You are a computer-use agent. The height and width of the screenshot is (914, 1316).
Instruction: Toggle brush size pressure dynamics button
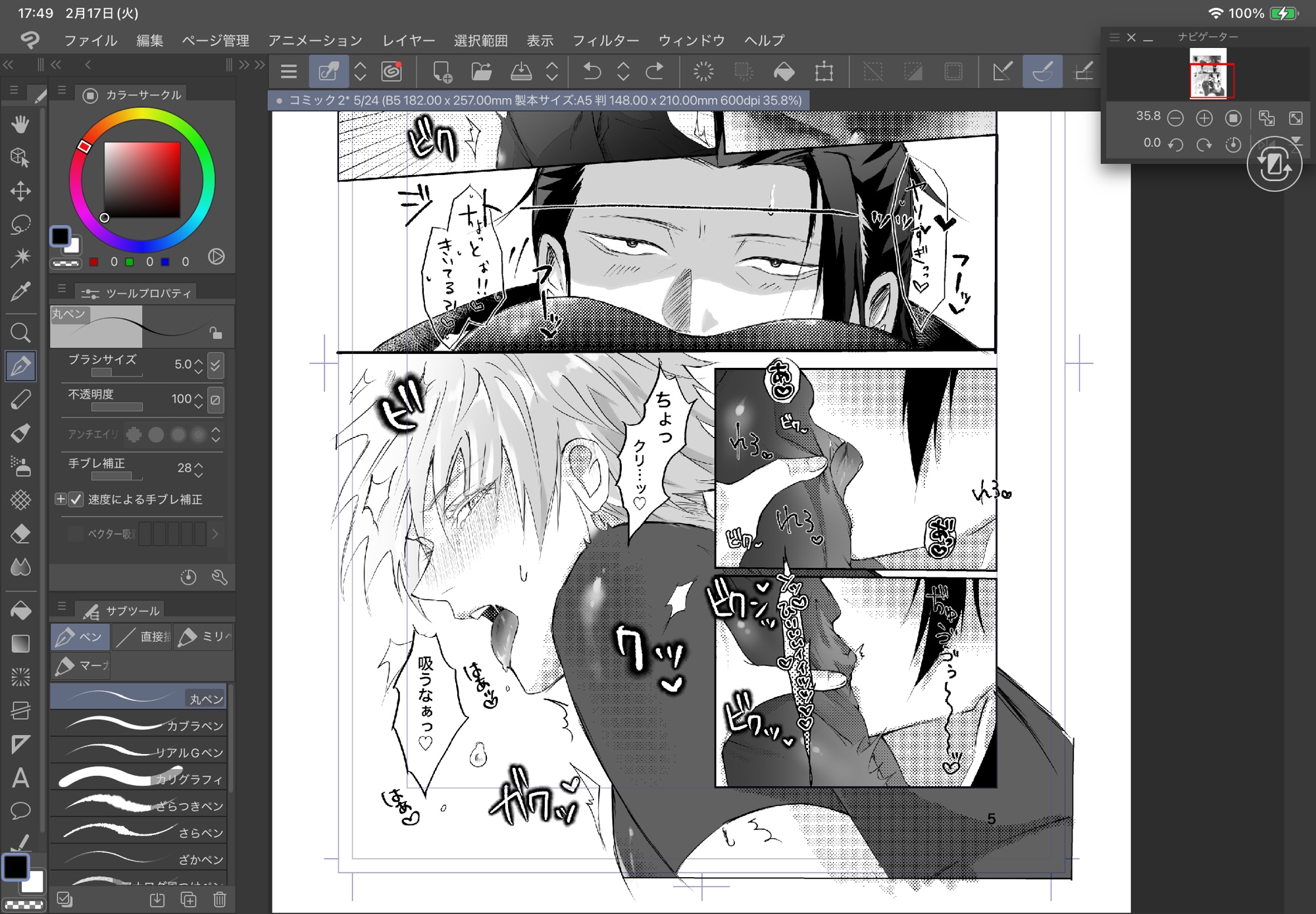[215, 365]
